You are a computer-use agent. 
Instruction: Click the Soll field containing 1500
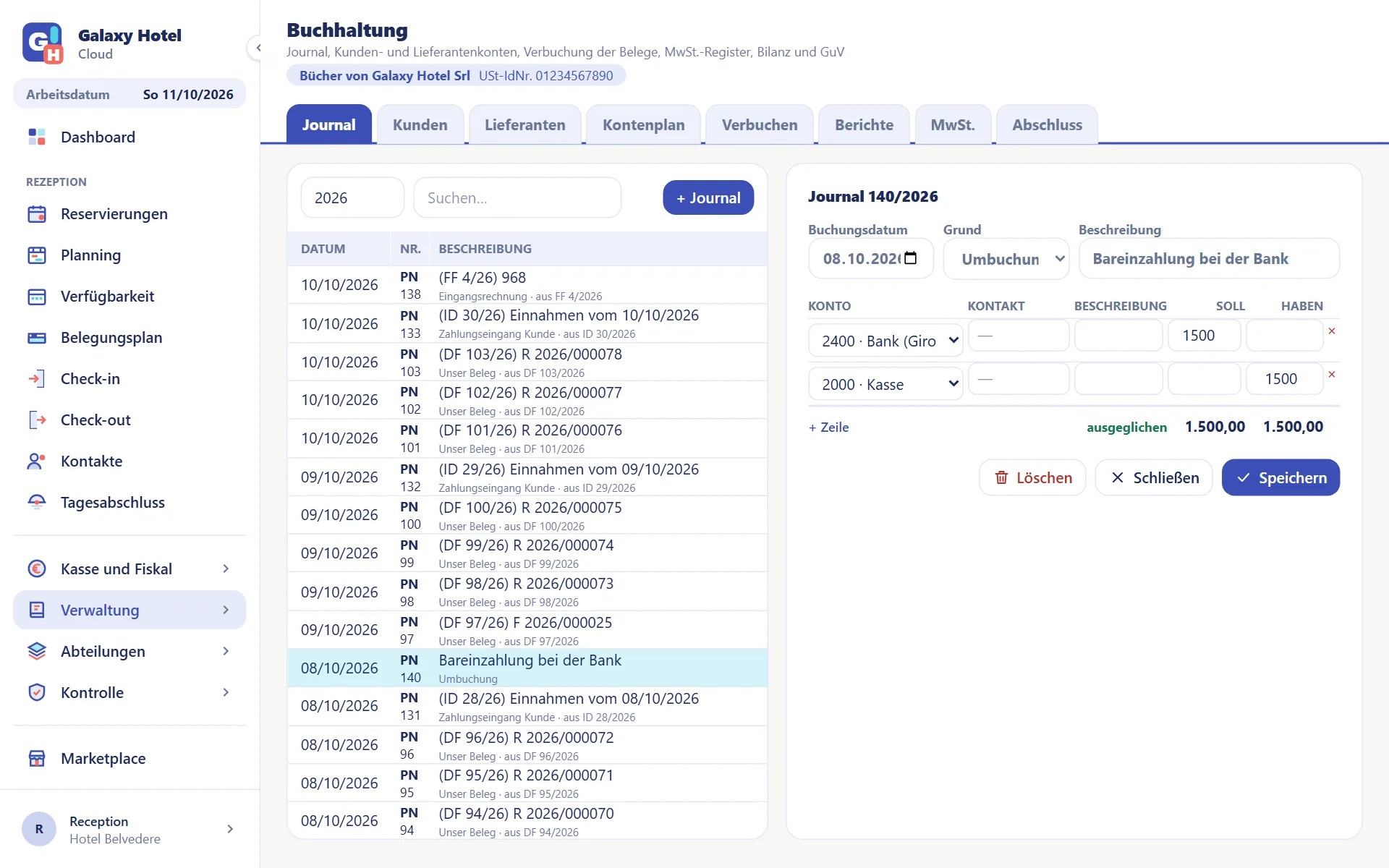point(1205,336)
